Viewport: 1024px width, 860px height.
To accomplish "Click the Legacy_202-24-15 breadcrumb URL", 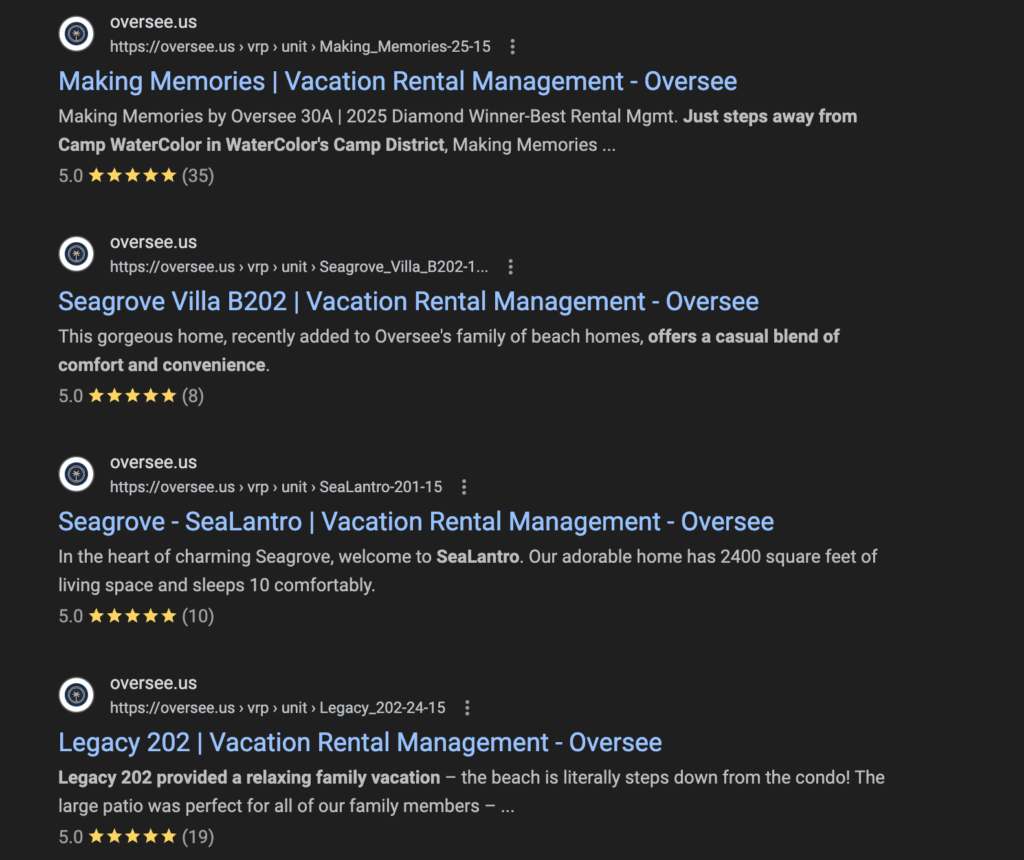I will 278,707.
